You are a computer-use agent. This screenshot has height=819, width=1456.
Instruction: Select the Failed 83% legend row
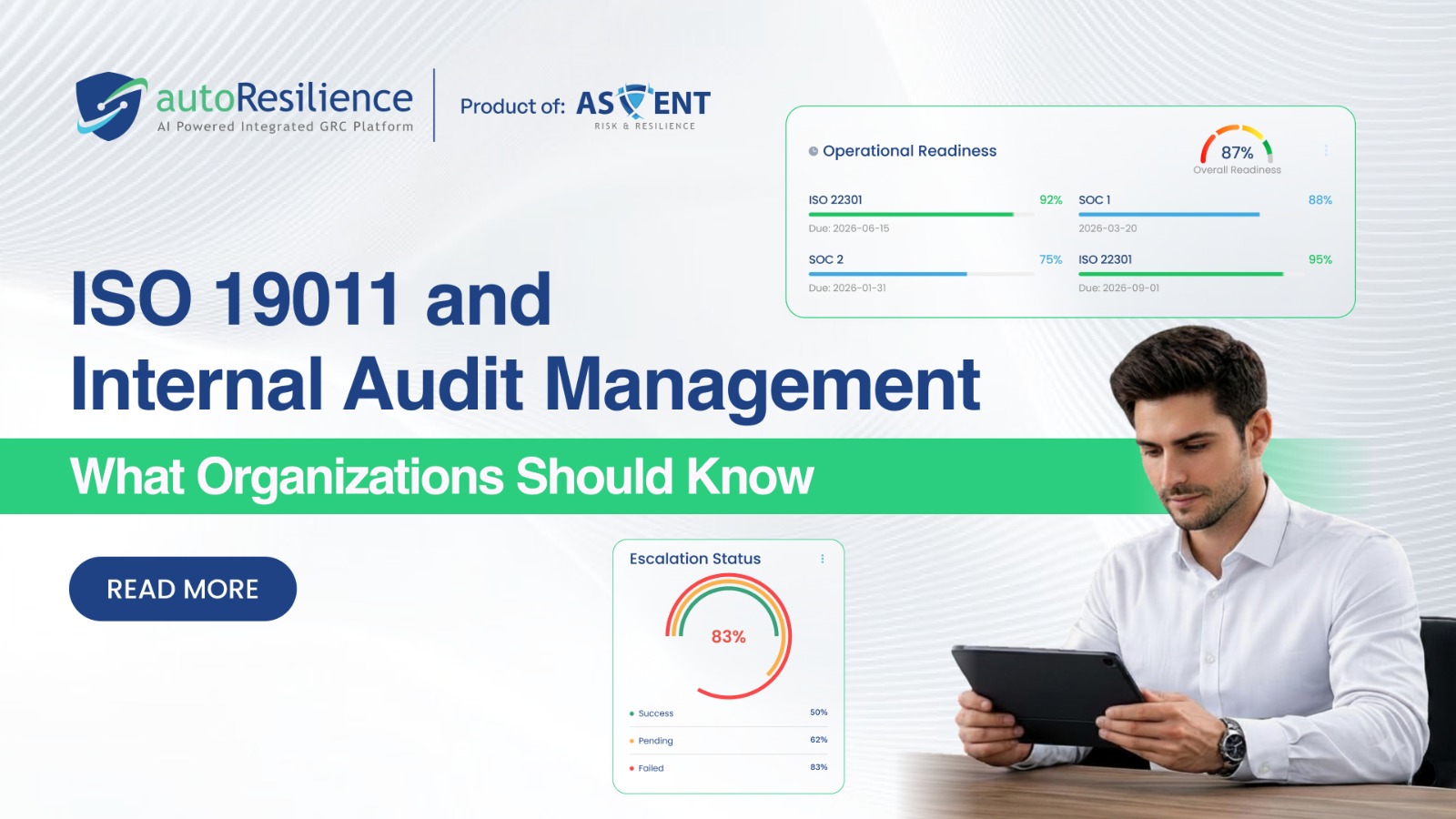(x=728, y=767)
